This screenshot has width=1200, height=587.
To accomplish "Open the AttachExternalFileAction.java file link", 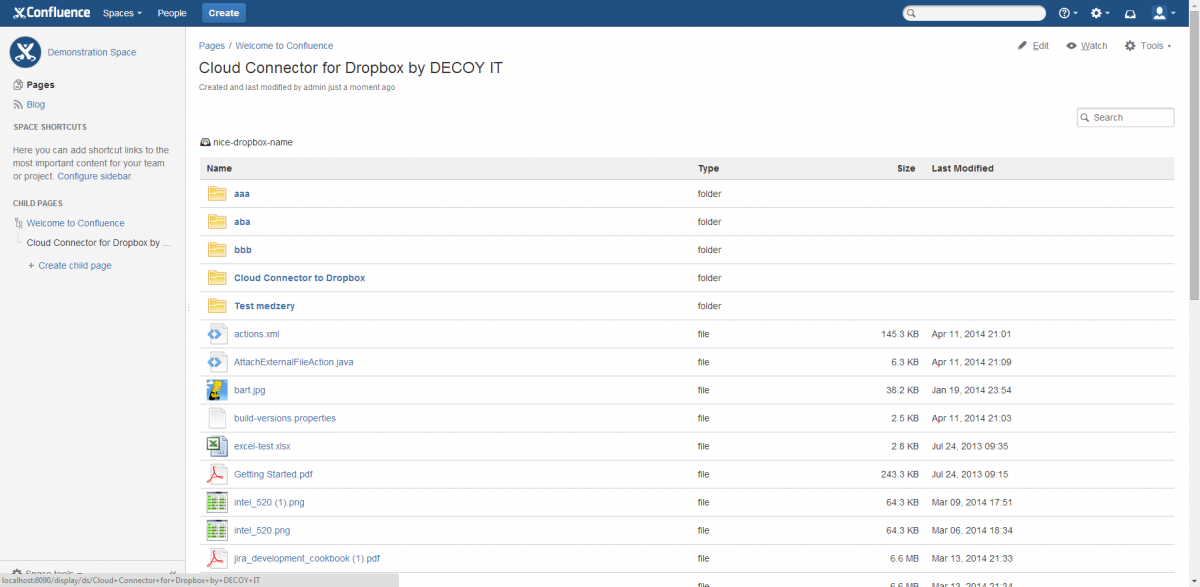I will pos(293,362).
